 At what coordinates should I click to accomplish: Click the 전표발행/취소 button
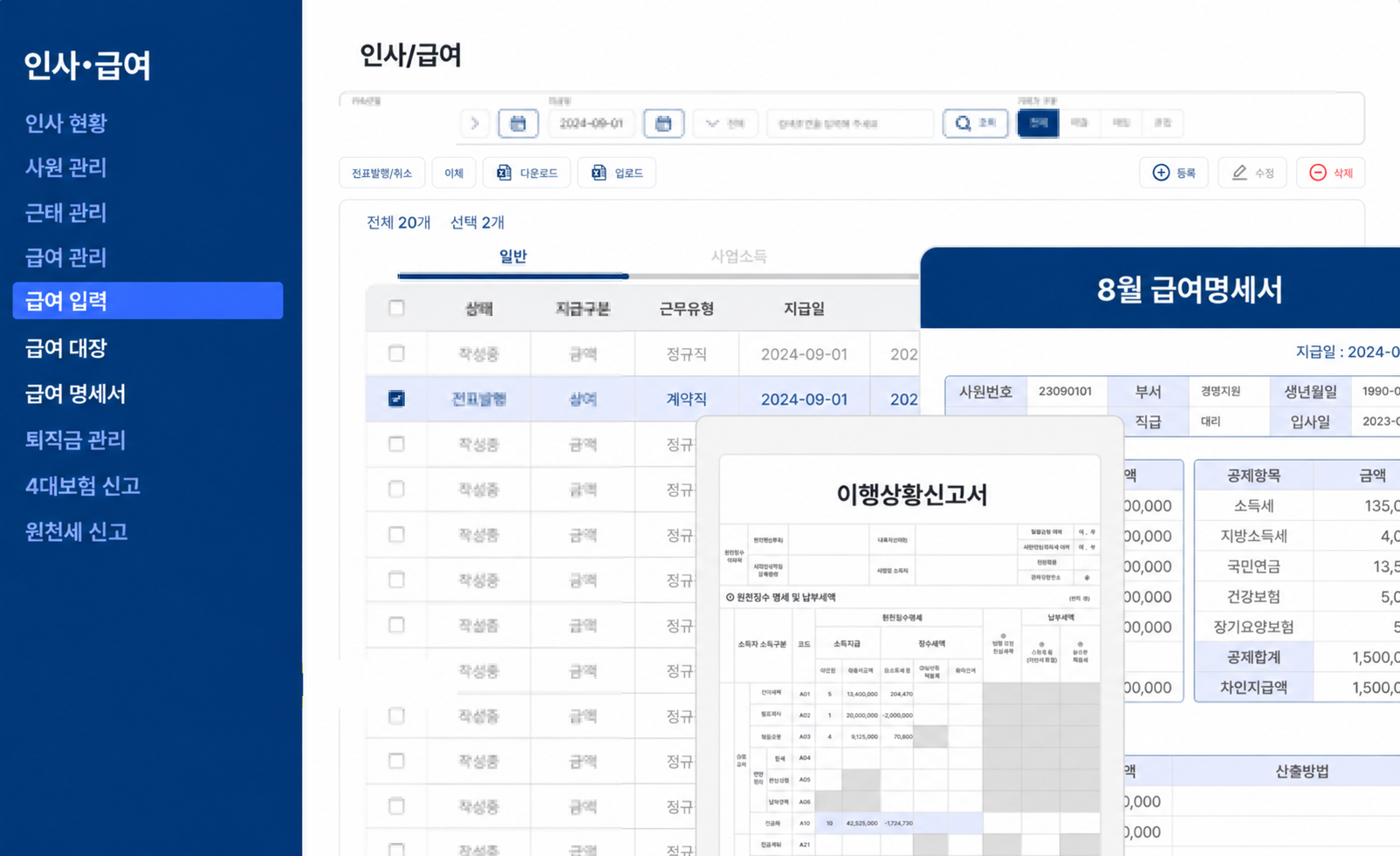click(x=381, y=173)
